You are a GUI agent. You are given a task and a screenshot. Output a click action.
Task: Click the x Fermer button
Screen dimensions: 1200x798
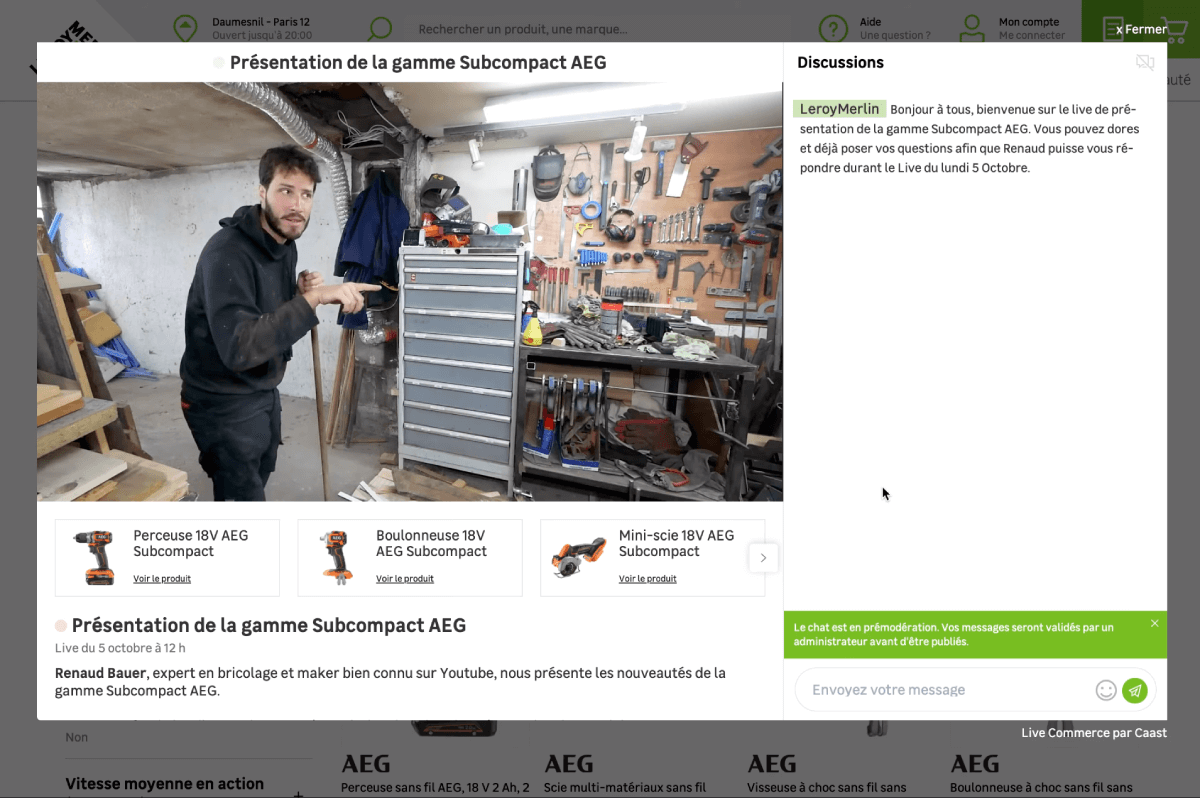(x=1141, y=30)
